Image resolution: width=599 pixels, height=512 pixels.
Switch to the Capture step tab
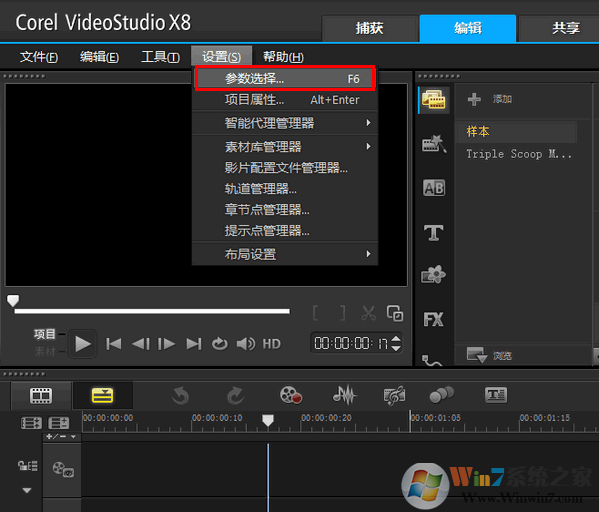click(x=370, y=28)
